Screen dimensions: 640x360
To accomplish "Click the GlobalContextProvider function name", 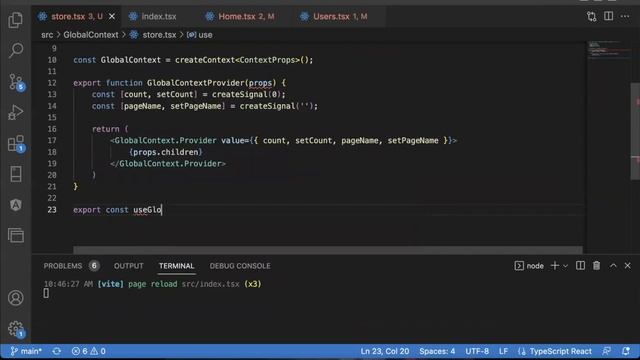I will pos(196,83).
